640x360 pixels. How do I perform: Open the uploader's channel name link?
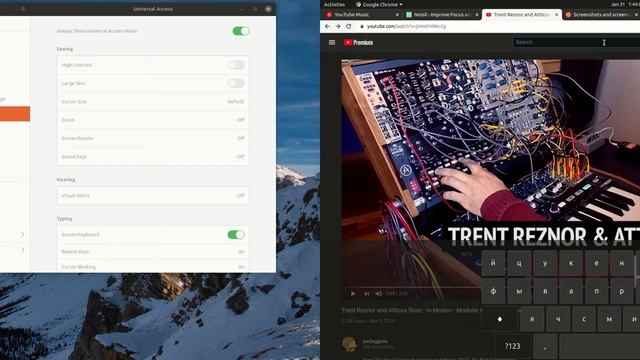click(375, 341)
